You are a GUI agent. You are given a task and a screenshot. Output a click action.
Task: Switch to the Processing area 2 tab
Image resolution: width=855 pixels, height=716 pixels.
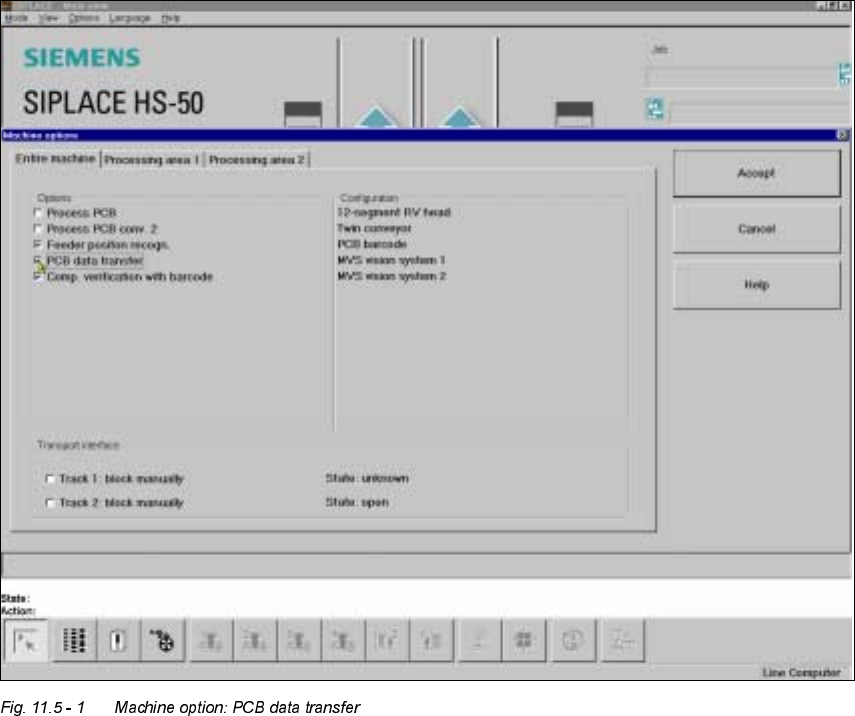click(256, 160)
